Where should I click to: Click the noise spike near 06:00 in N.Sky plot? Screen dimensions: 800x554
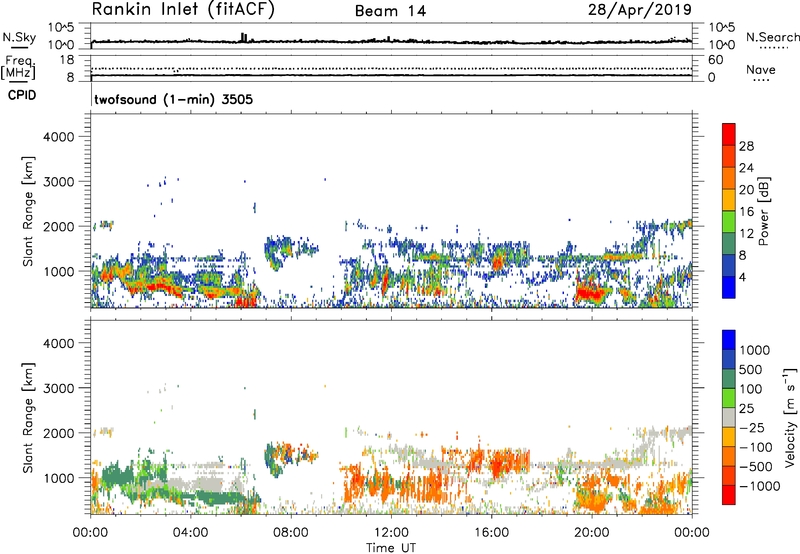pos(244,37)
